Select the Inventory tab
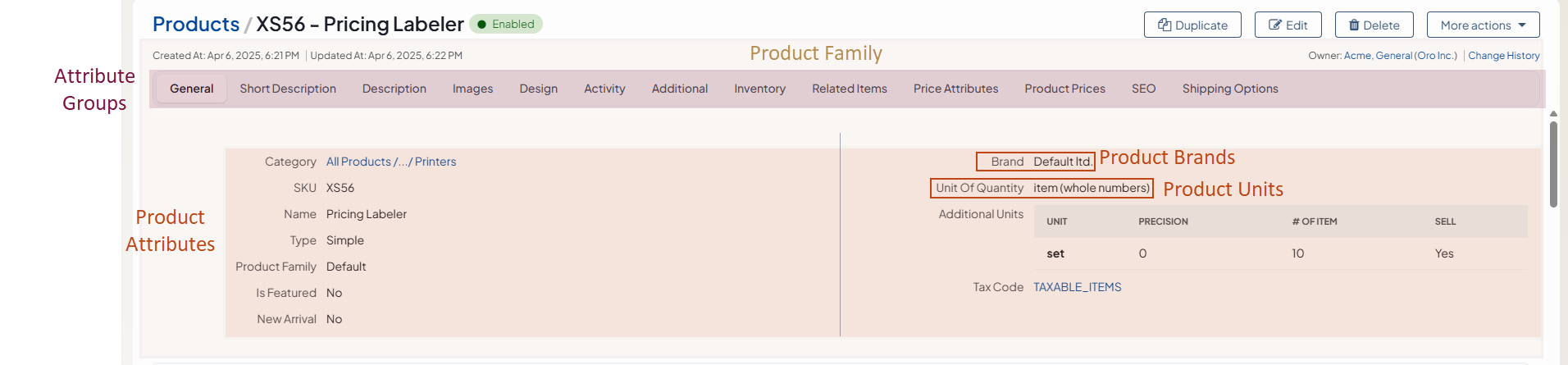 [759, 89]
